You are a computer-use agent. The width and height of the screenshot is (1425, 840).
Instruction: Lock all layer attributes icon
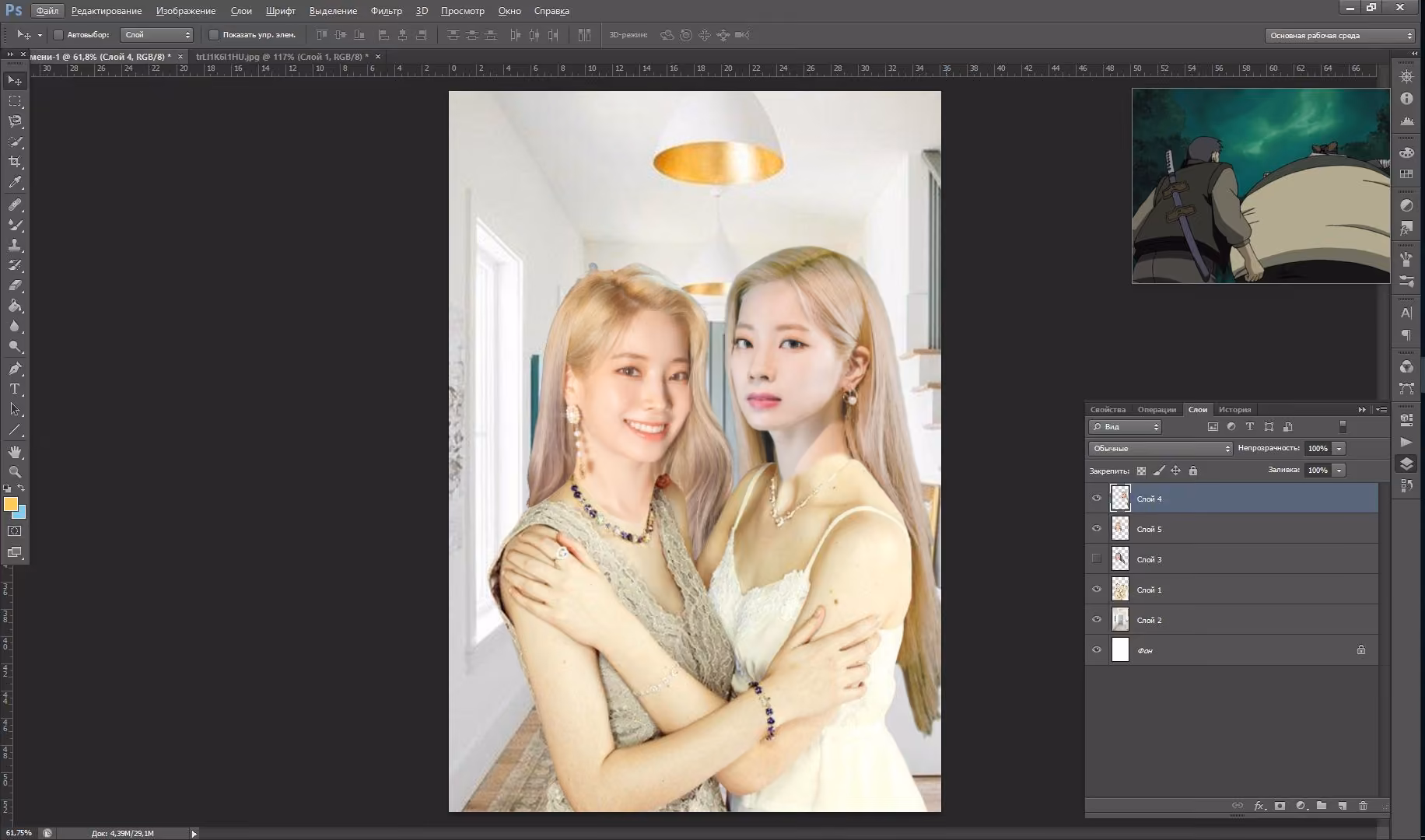[x=1193, y=471]
